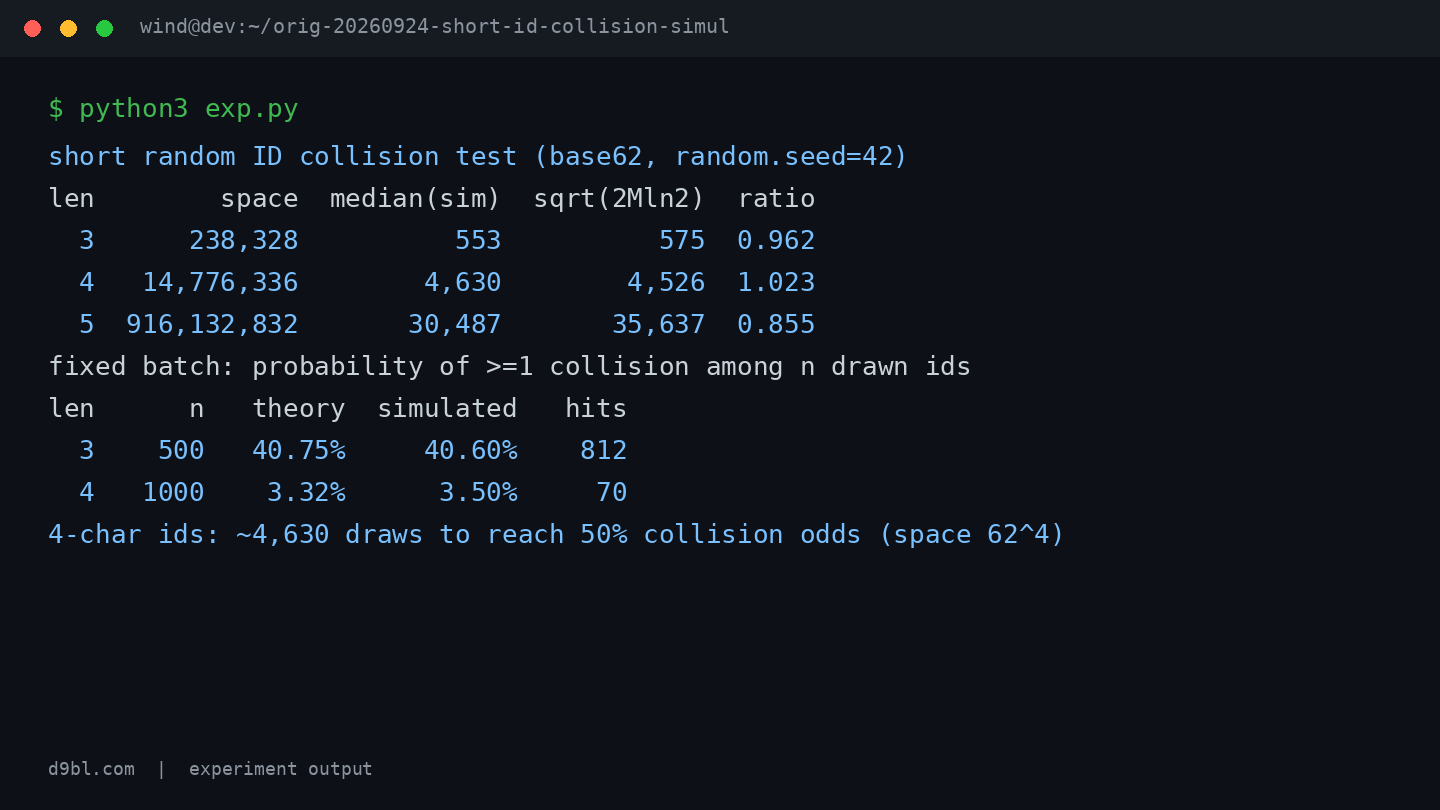The image size is (1440, 810).
Task: Click the '4-char ids' summary line
Action: click(556, 535)
